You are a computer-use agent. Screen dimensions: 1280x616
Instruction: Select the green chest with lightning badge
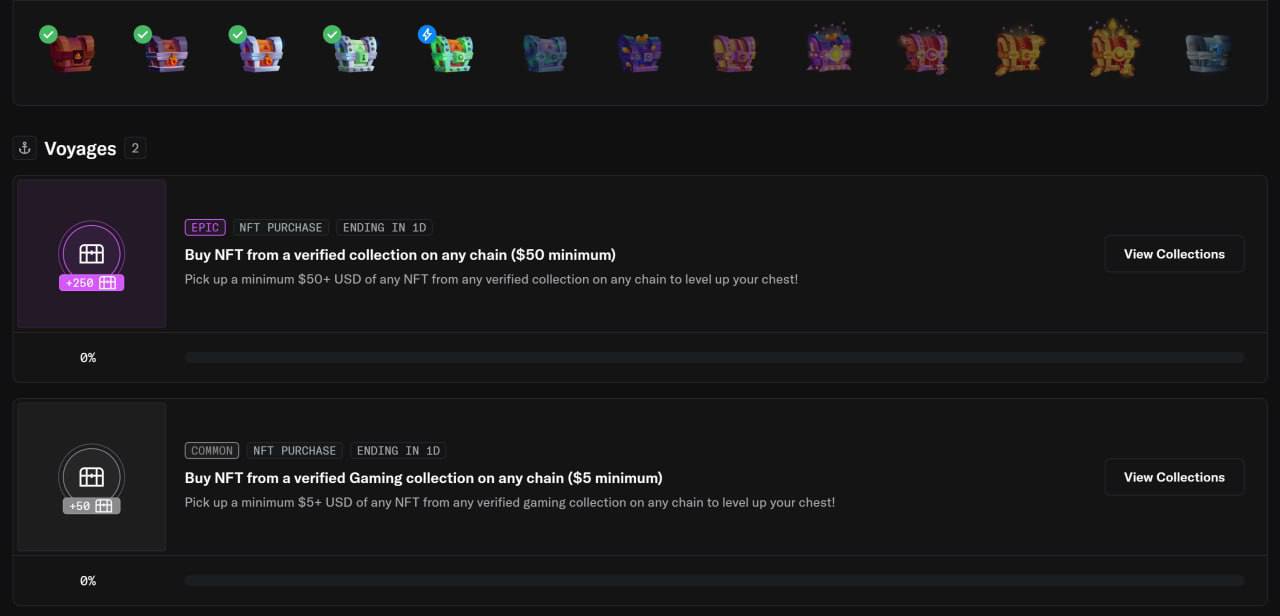point(451,53)
